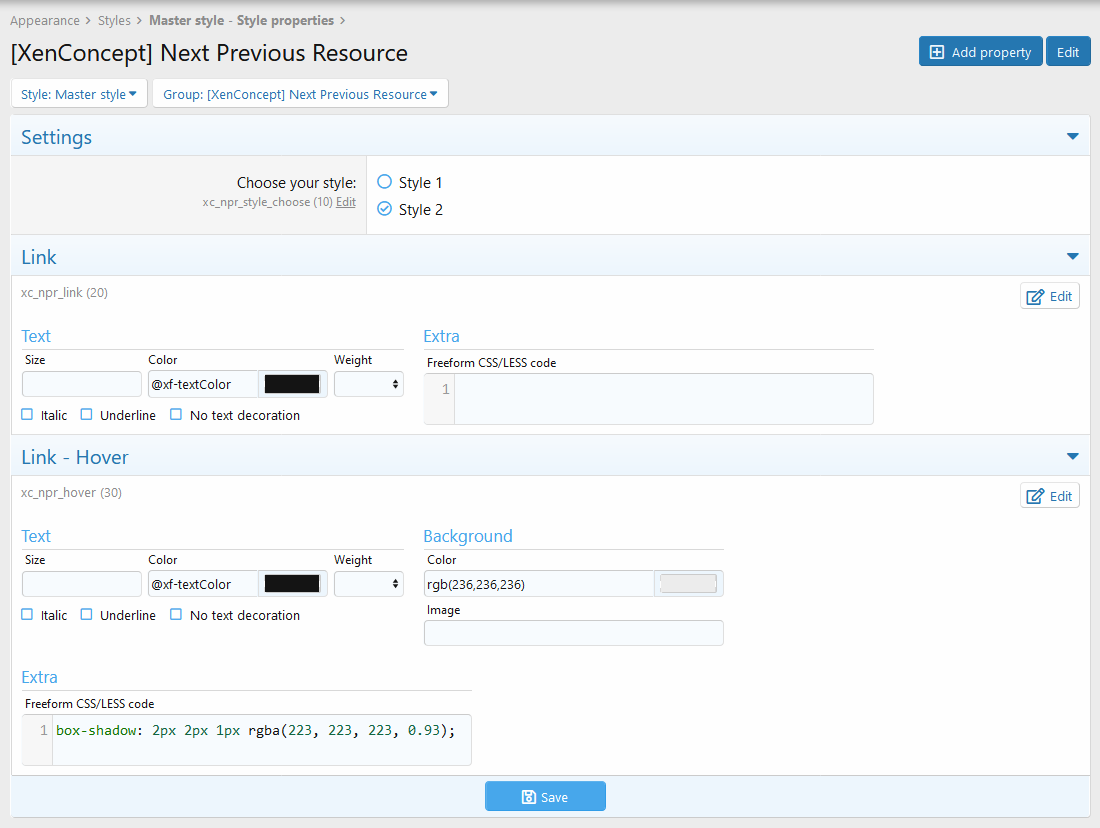Viewport: 1100px width, 828px height.
Task: Collapse the Link section arrow
Action: [1073, 257]
